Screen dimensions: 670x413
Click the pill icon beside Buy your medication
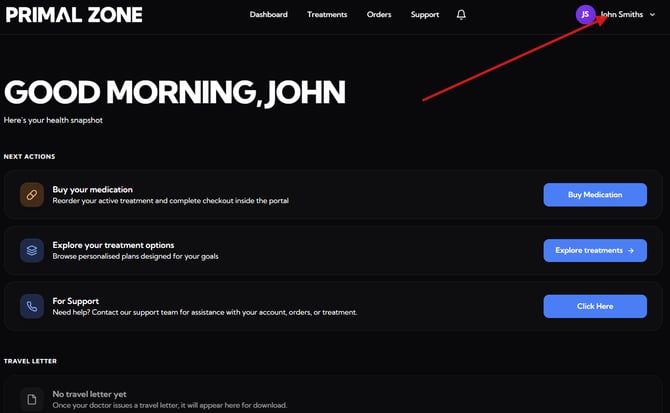(31, 195)
